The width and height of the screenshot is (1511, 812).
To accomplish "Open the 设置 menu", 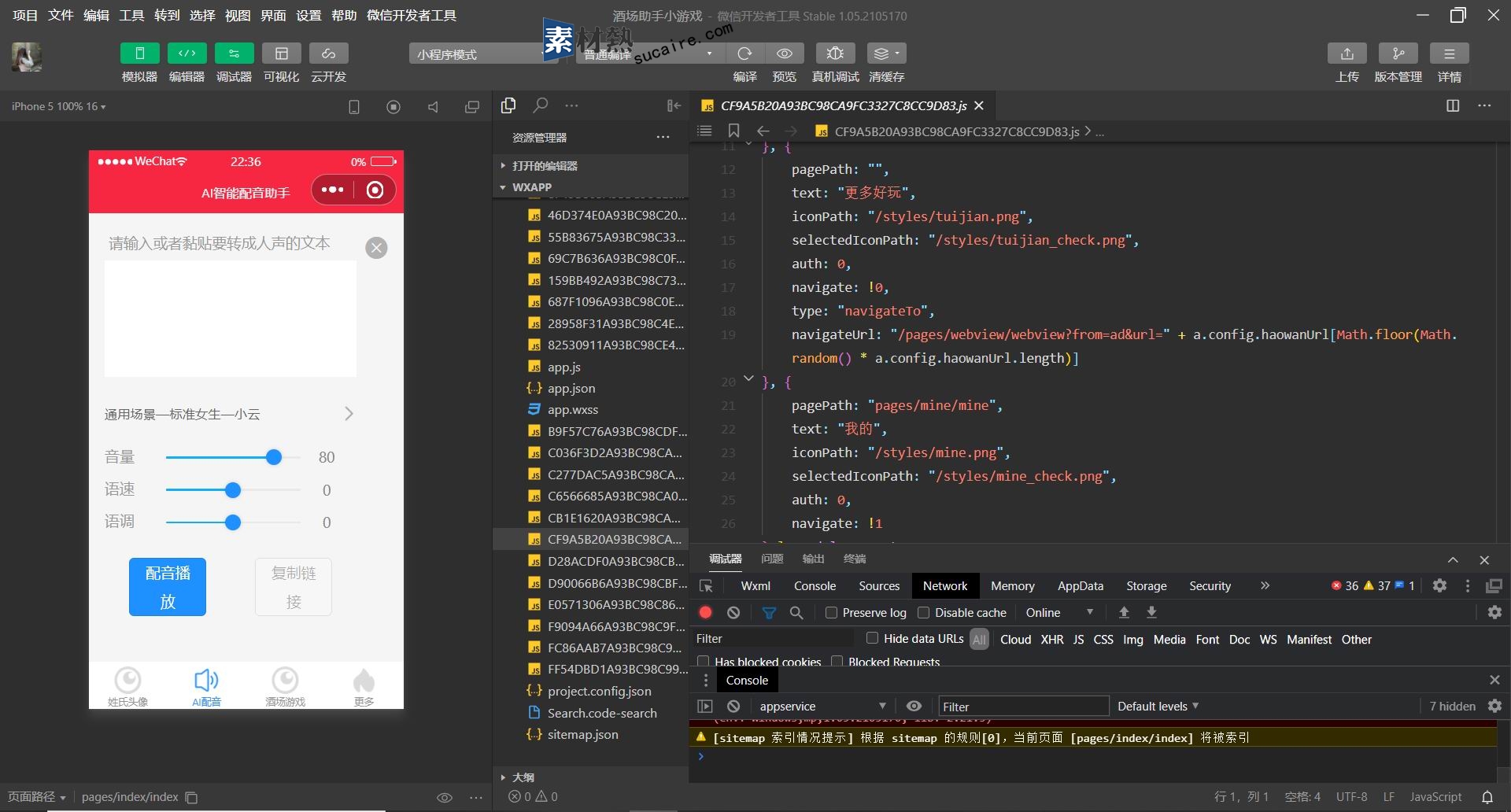I will pos(308,15).
